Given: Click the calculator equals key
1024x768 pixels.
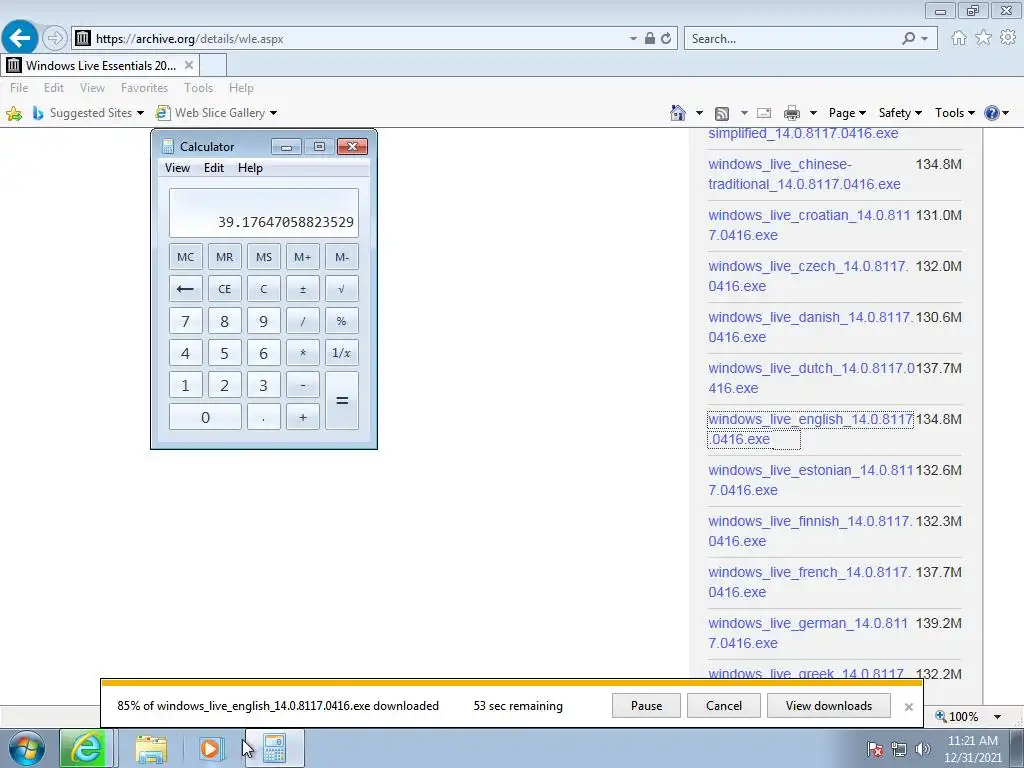Looking at the screenshot, I should pos(342,400).
